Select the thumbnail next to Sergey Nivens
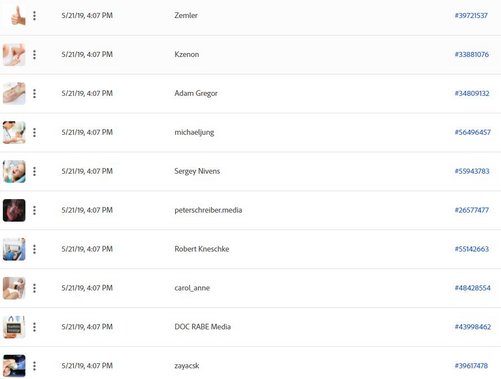The image size is (501, 379). point(14,171)
